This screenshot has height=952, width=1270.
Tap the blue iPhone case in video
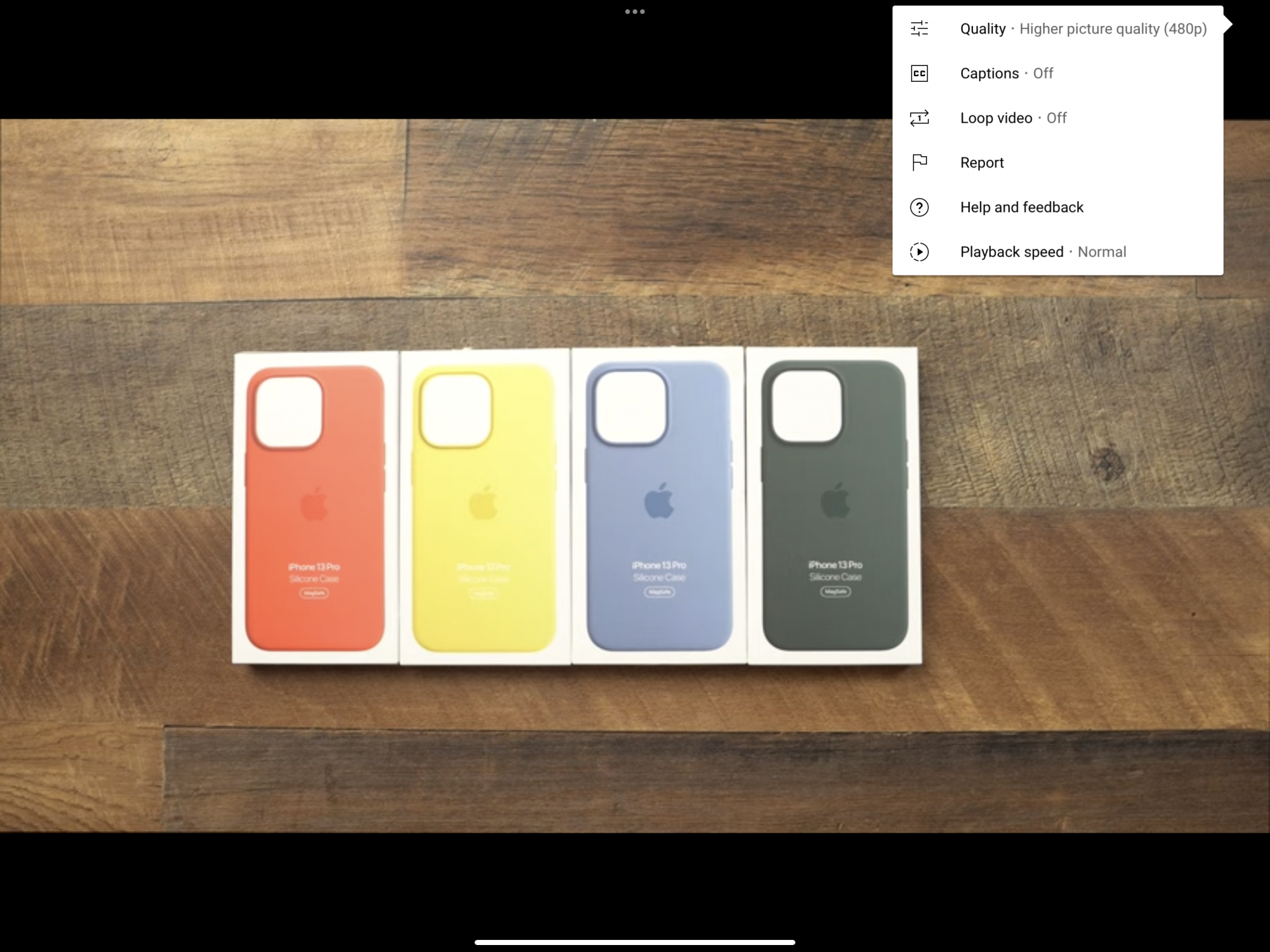(659, 506)
